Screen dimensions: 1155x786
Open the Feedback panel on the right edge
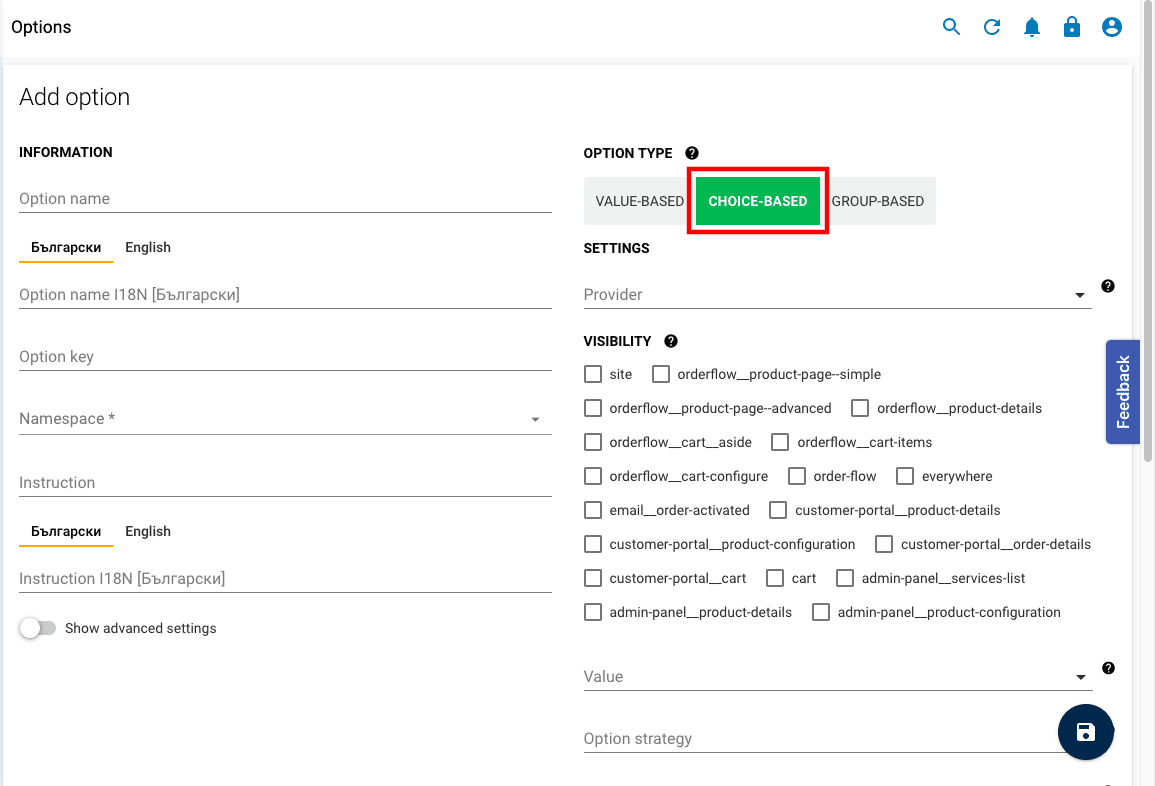pyautogui.click(x=1122, y=392)
